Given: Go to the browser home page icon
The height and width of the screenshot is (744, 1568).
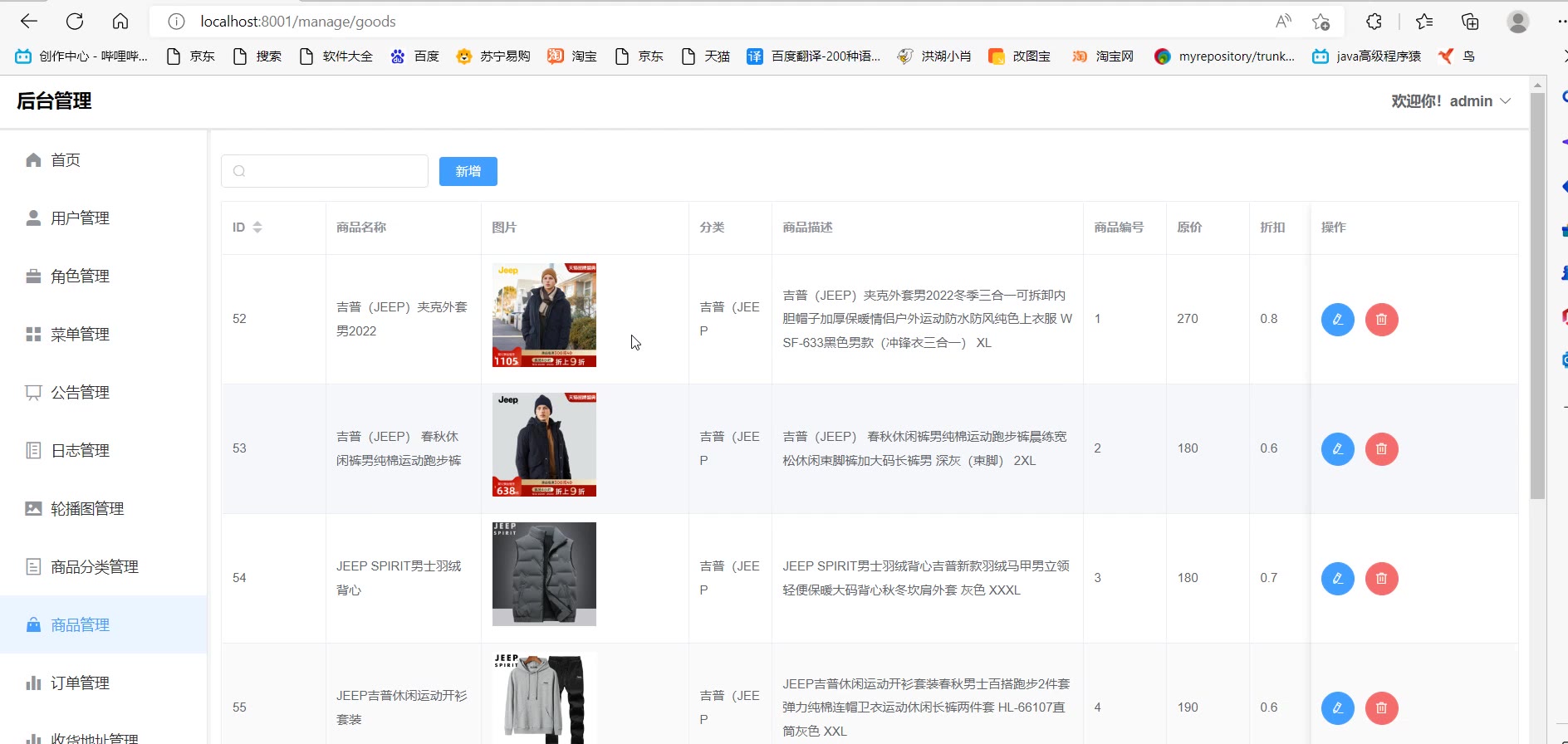Looking at the screenshot, I should tap(120, 22).
